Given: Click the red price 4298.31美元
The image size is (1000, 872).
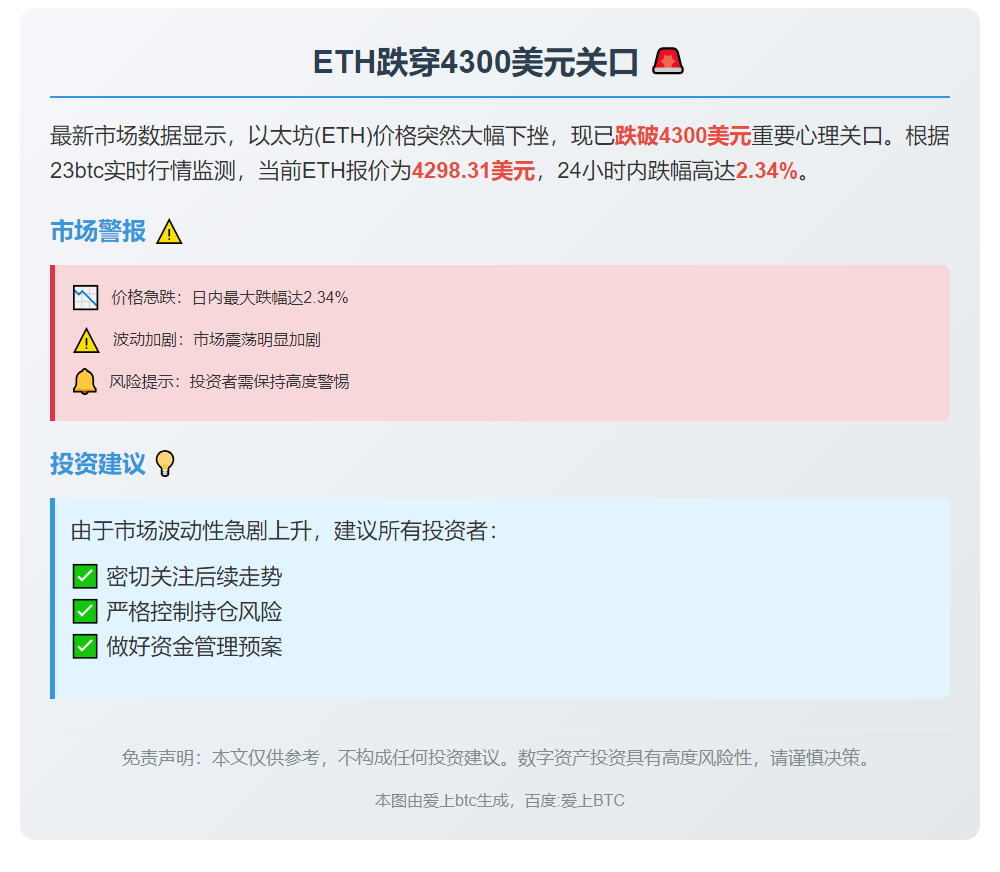Looking at the screenshot, I should [474, 174].
